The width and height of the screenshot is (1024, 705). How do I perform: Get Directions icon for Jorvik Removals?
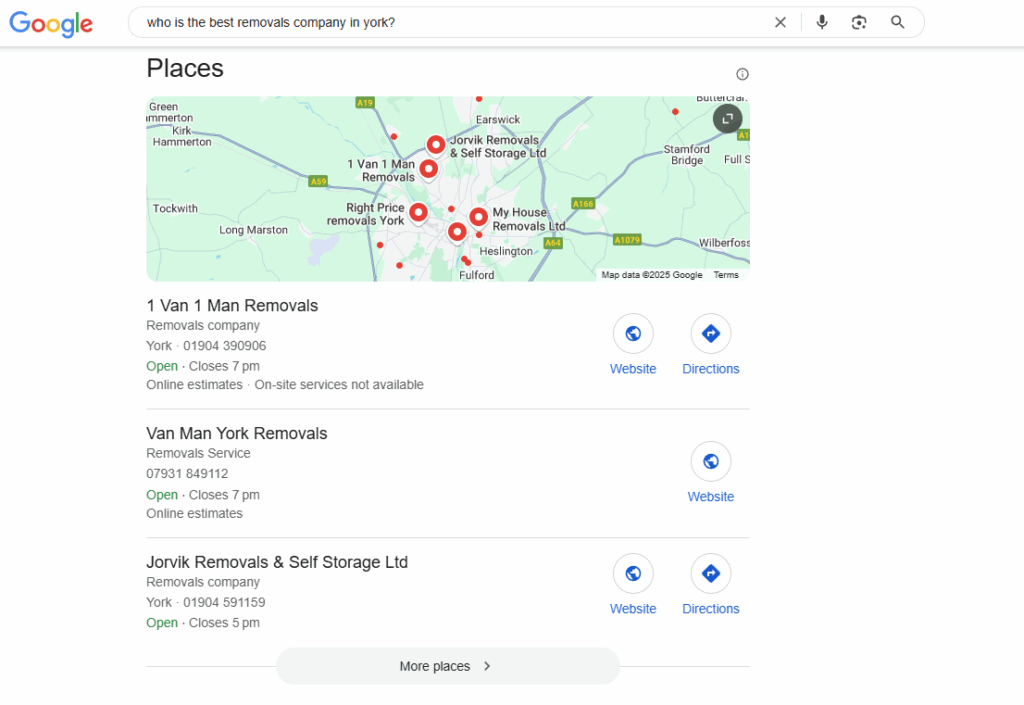point(711,574)
